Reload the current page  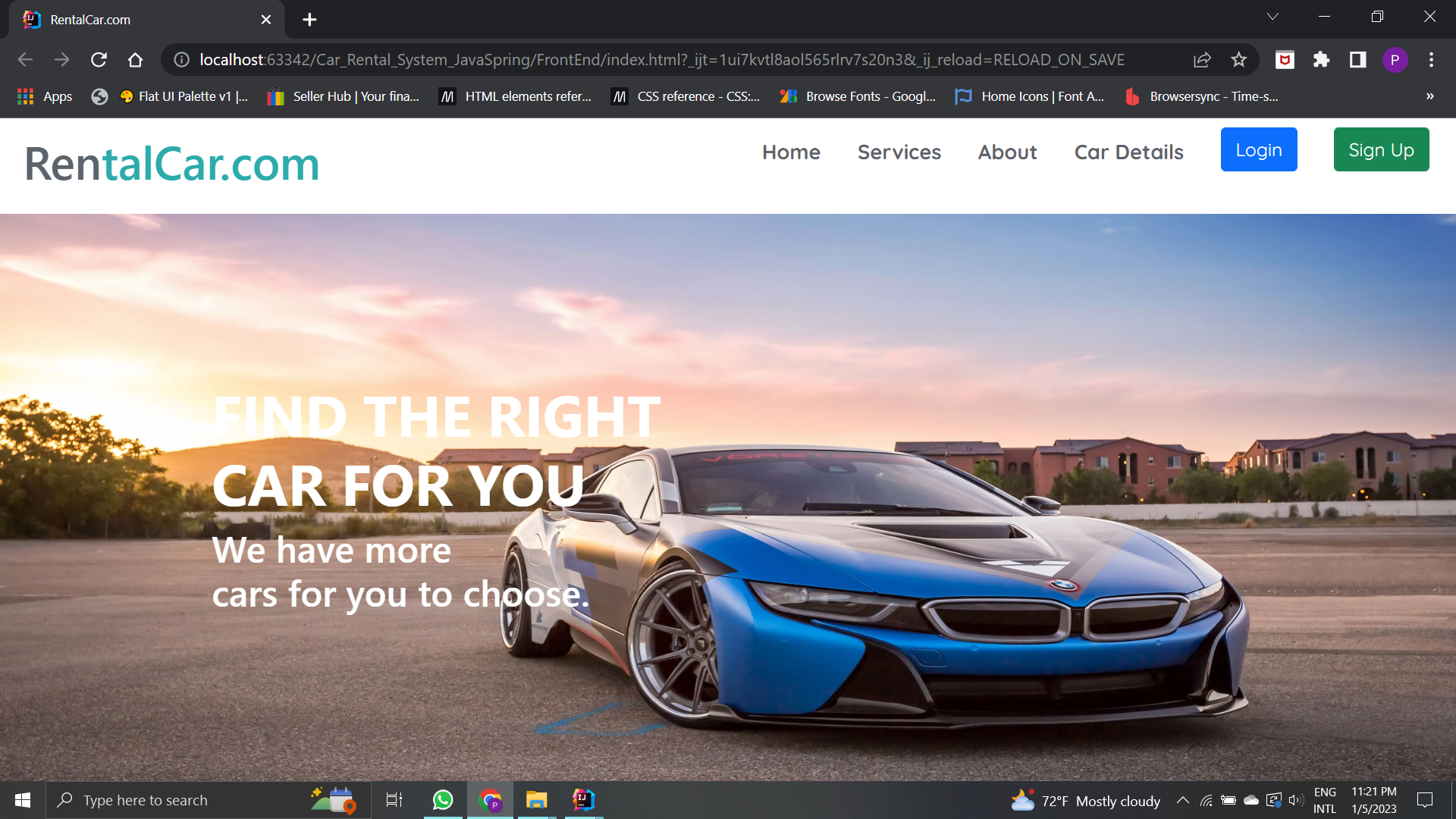[x=99, y=60]
